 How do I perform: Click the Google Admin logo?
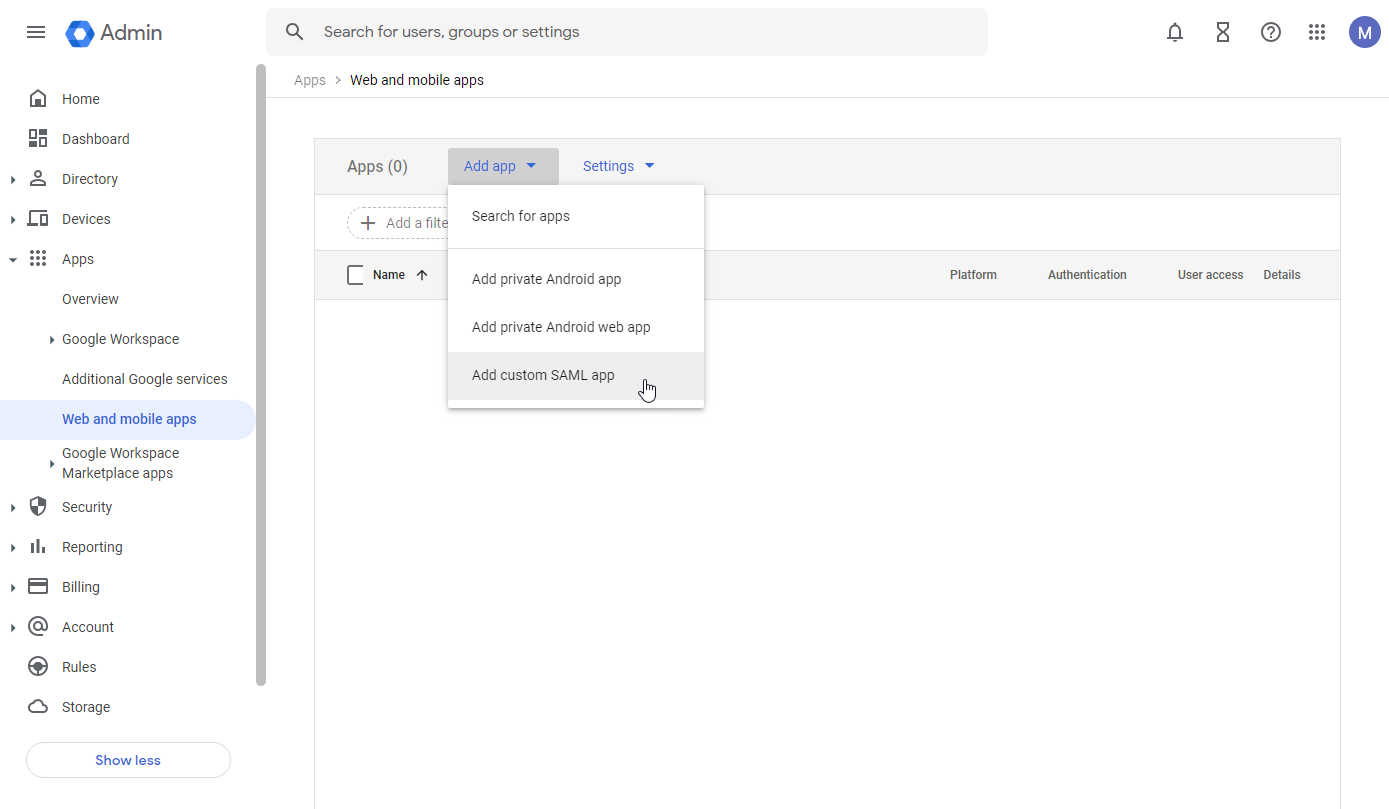pyautogui.click(x=114, y=32)
